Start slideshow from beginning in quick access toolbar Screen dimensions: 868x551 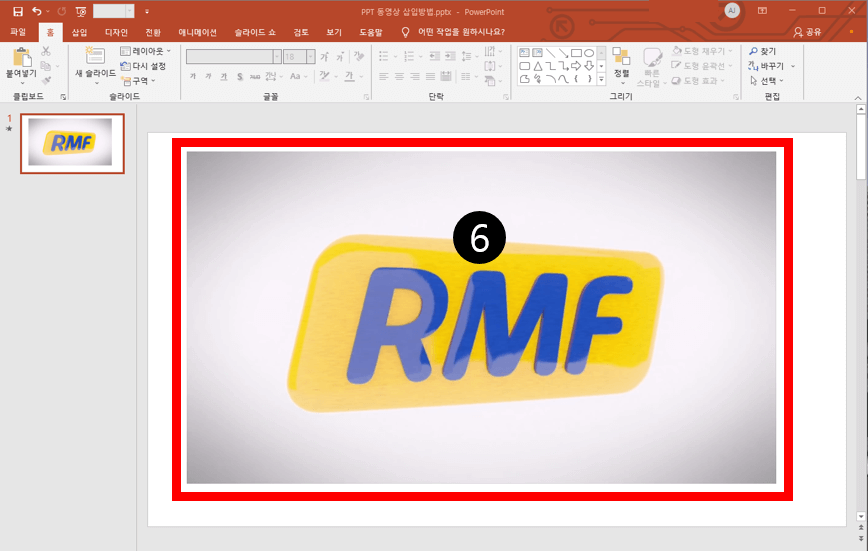pos(81,11)
